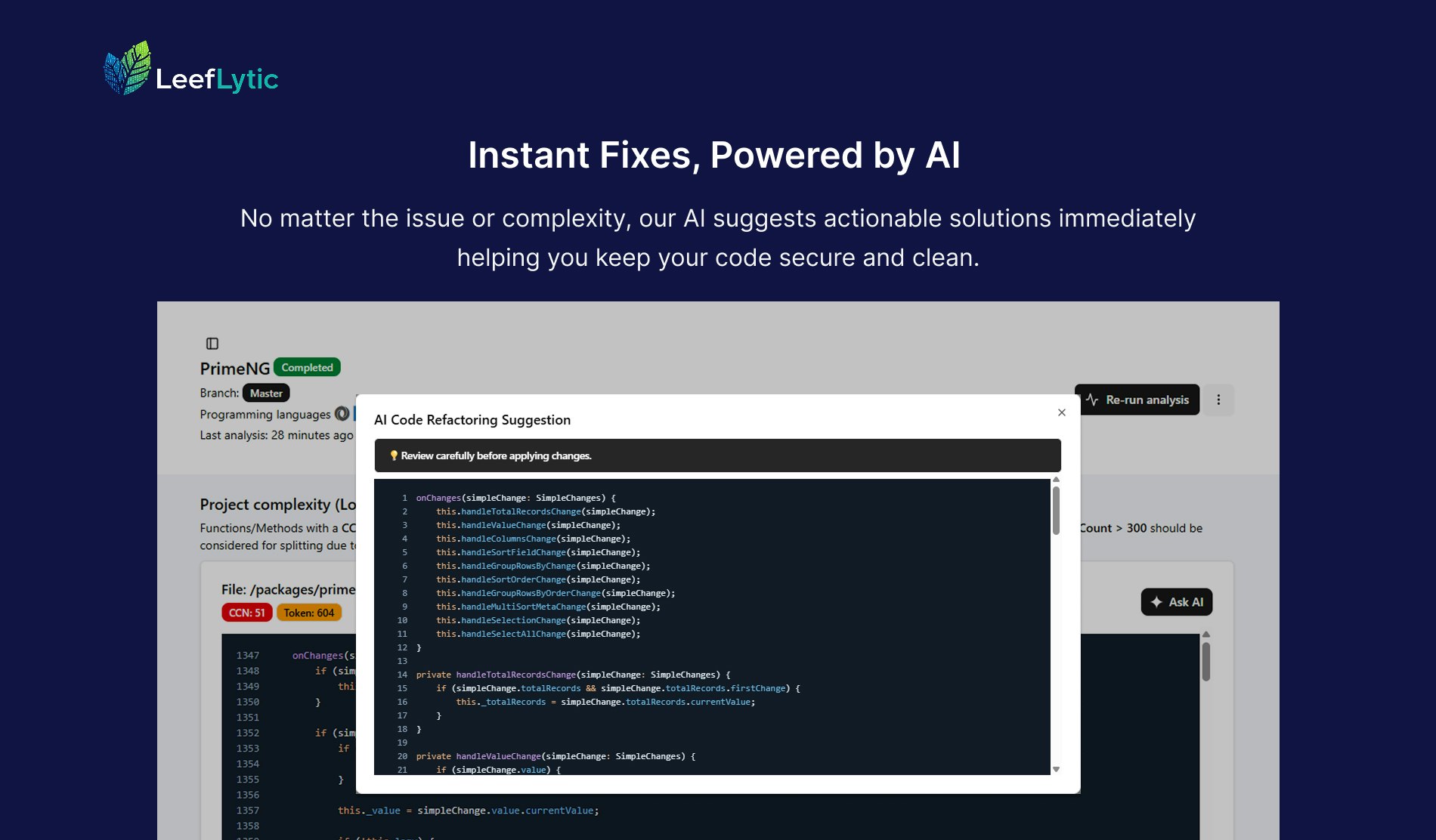Click the Re-run analysis button

1137,400
